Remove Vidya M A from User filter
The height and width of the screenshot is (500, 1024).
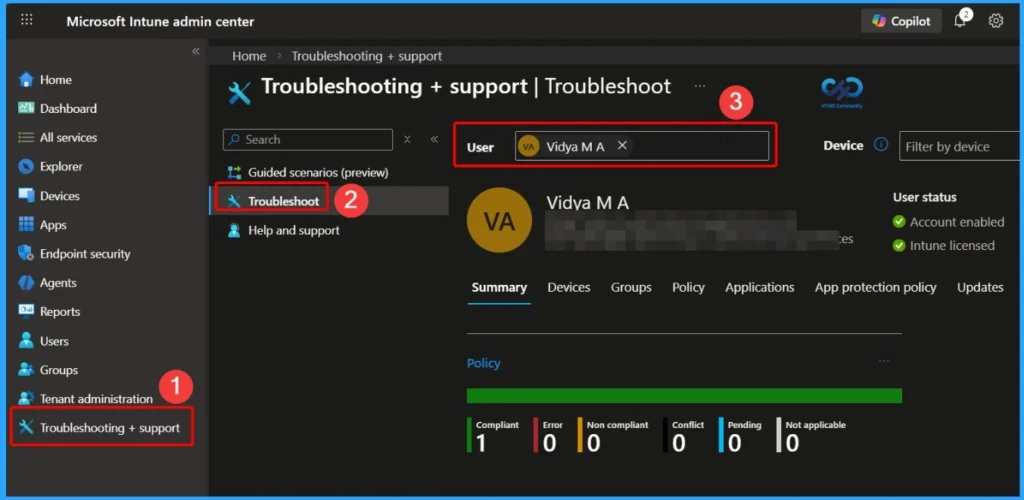(x=622, y=146)
